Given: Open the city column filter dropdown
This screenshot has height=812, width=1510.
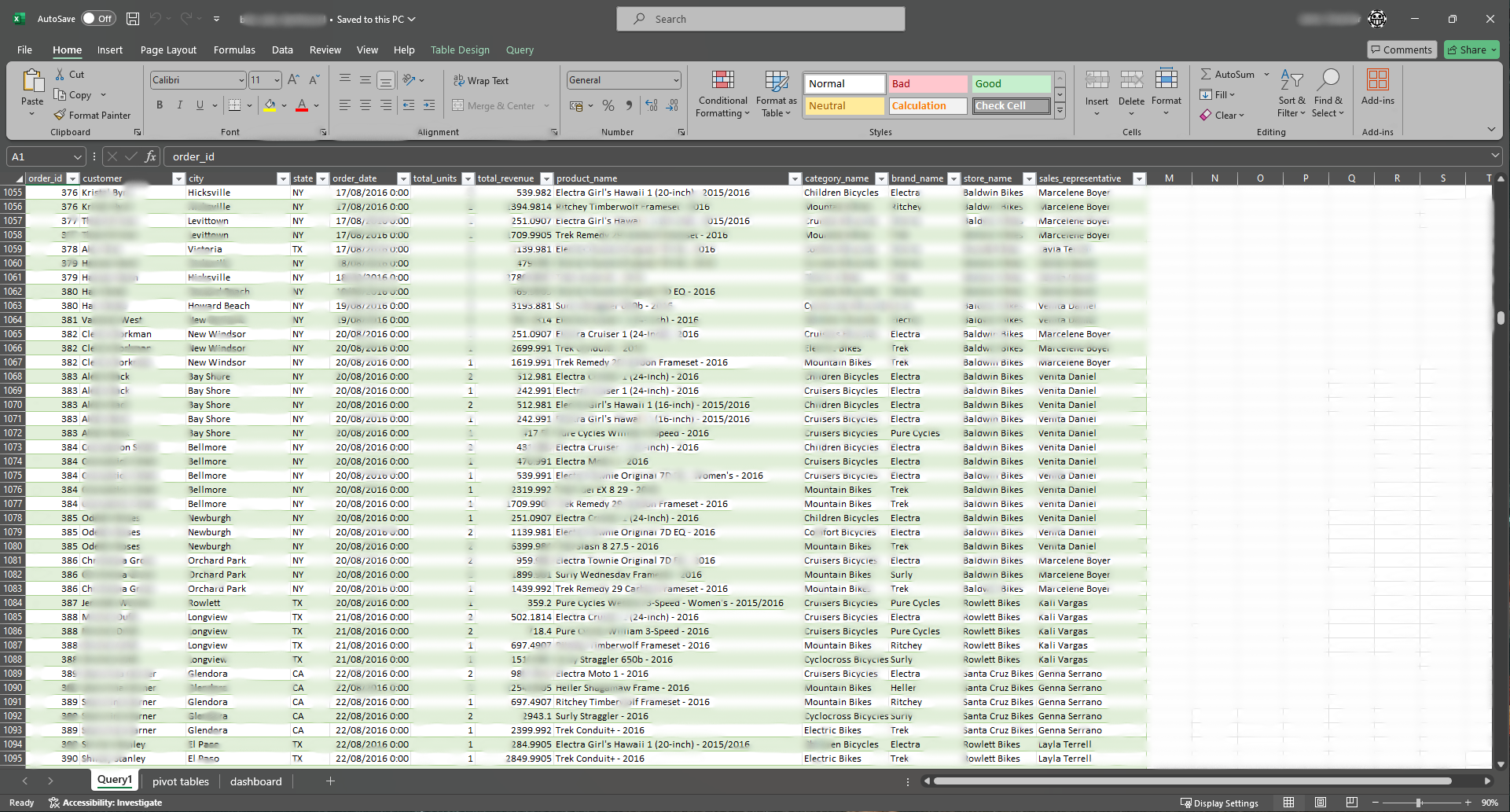Looking at the screenshot, I should 283,178.
